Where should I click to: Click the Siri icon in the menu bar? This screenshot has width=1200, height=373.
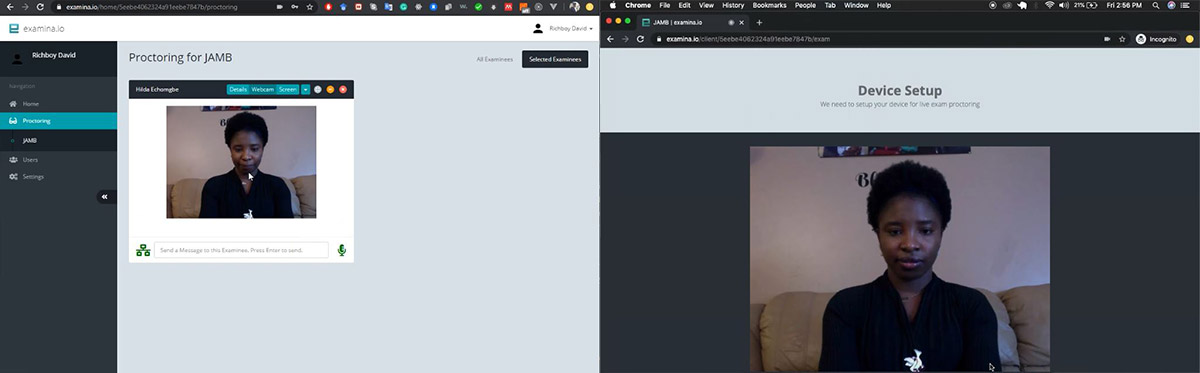pos(1171,5)
